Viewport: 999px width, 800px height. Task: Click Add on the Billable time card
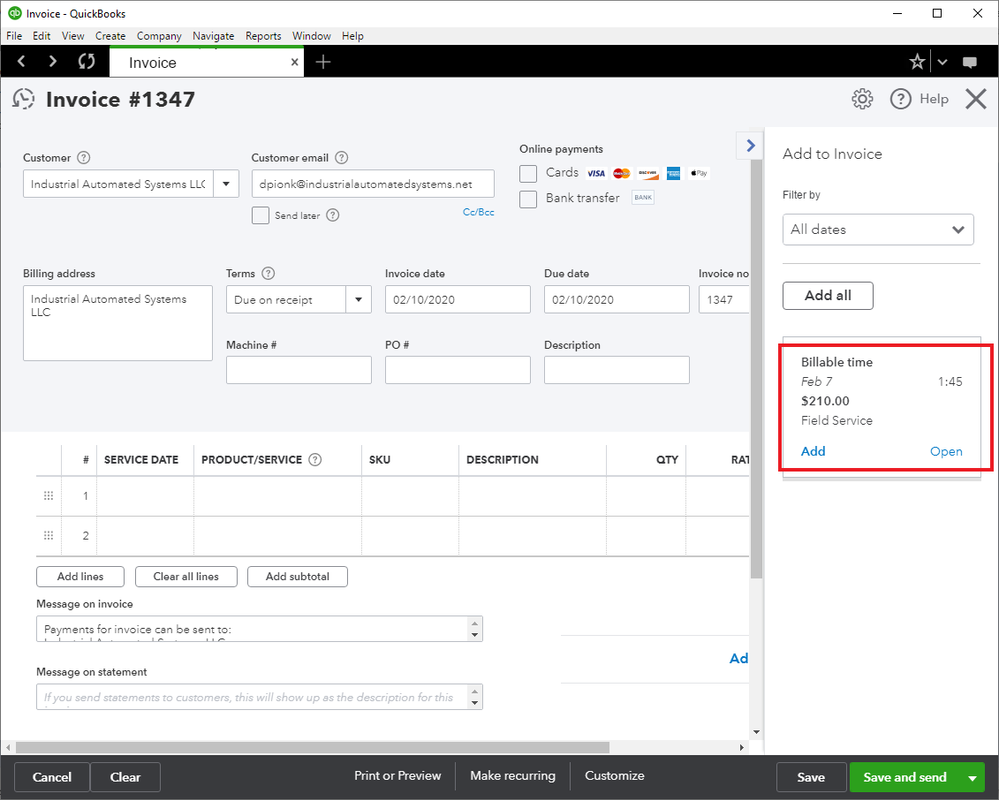[x=813, y=451]
